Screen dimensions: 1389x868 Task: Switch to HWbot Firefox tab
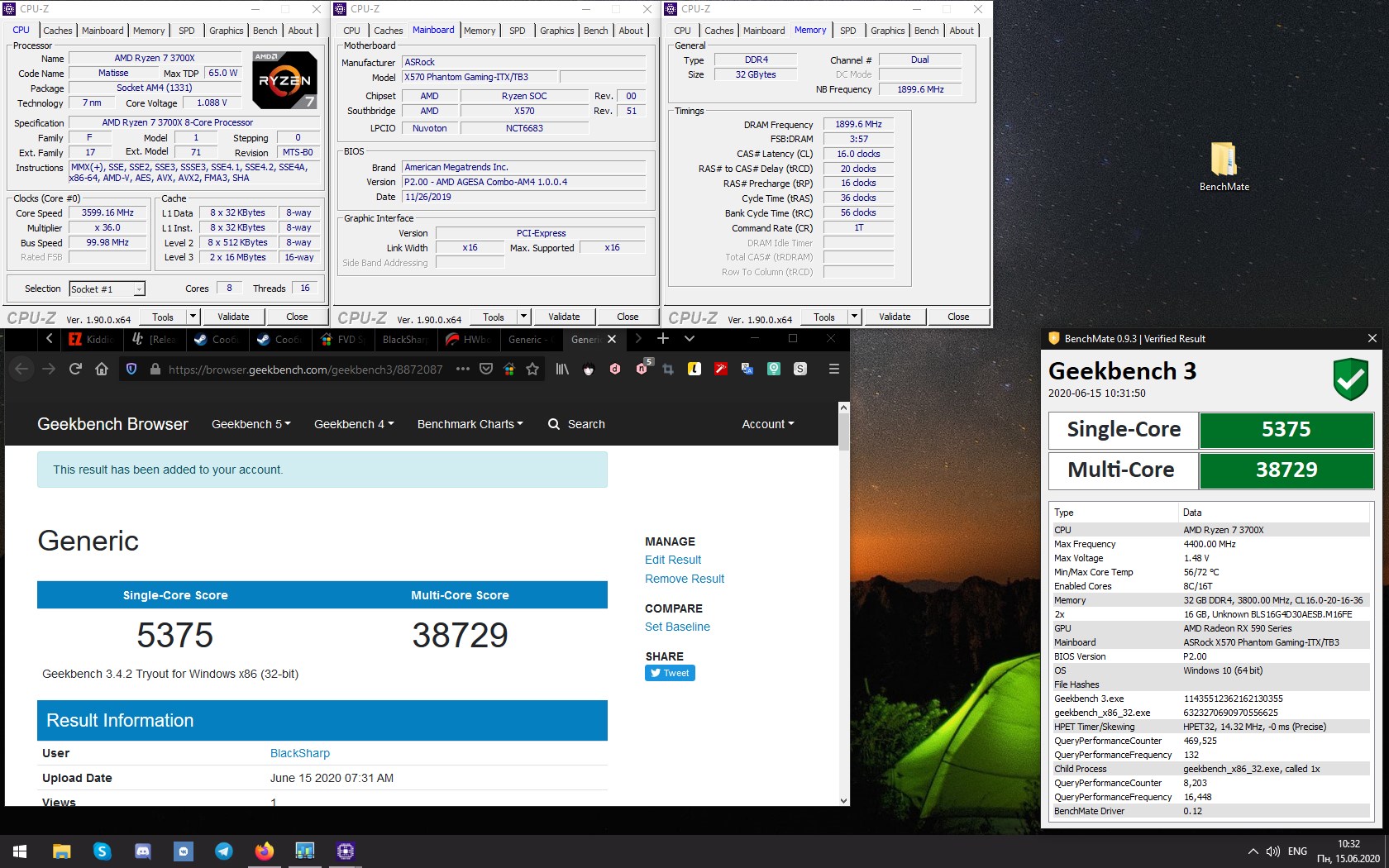(469, 339)
